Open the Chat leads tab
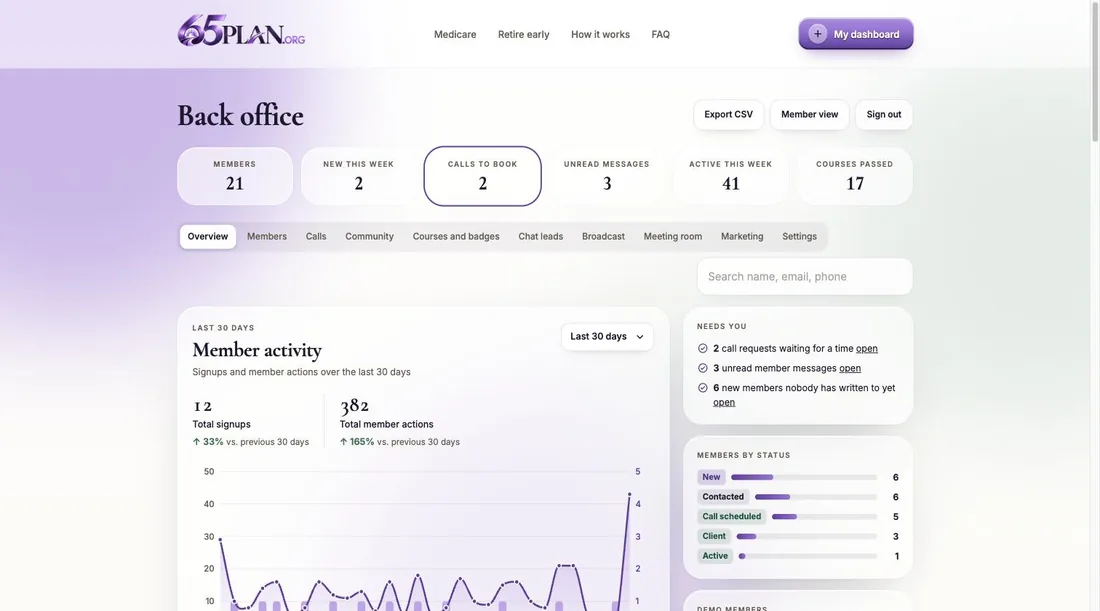The width and height of the screenshot is (1100, 611). click(540, 236)
